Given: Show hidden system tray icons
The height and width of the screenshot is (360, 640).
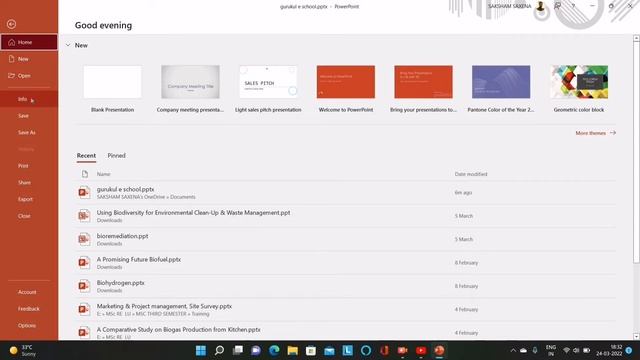Looking at the screenshot, I should (513, 350).
